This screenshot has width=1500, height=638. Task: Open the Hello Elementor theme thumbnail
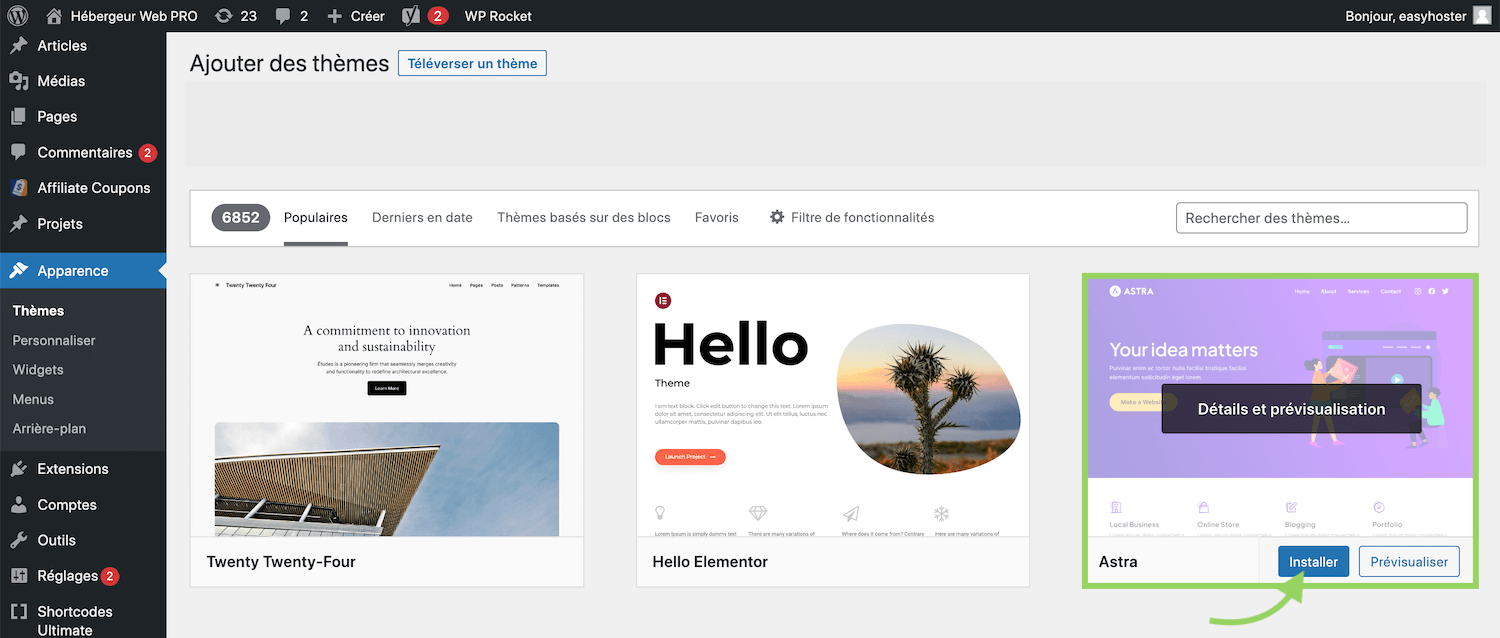tap(832, 405)
